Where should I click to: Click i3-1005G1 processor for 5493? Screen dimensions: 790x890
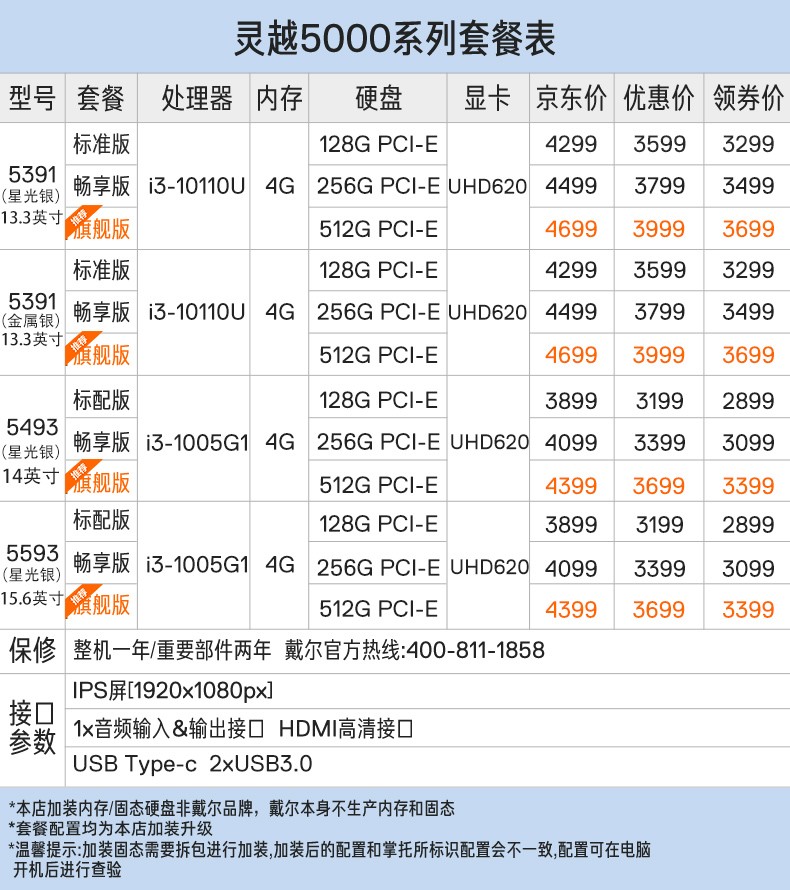pos(197,443)
